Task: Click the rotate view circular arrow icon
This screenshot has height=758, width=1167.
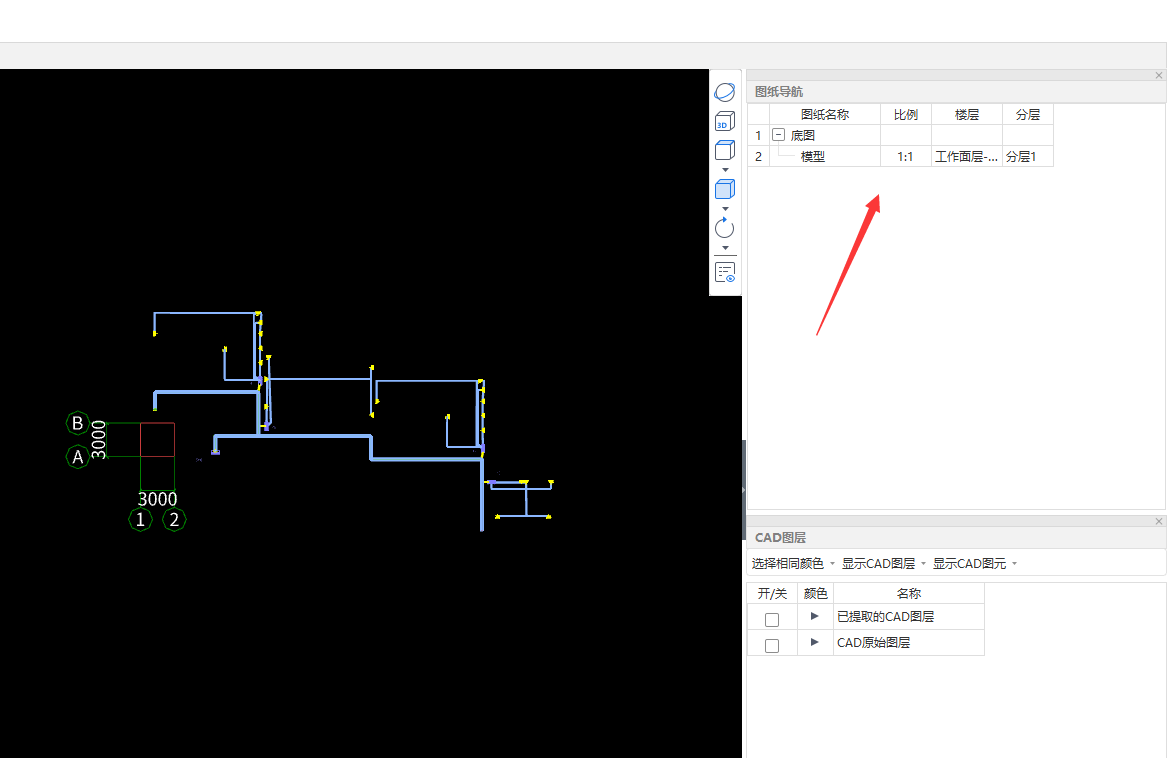Action: click(x=724, y=228)
